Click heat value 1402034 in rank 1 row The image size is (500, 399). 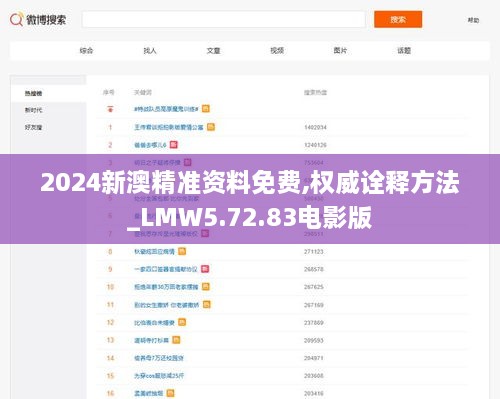click(x=315, y=127)
